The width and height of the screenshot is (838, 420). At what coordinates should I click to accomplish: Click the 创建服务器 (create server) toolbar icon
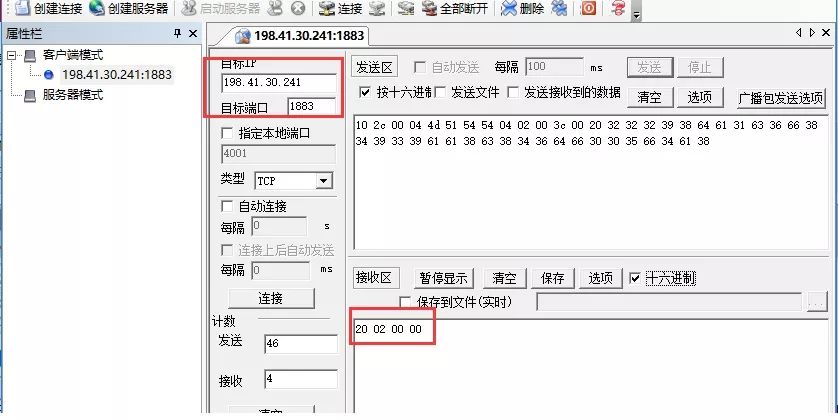click(96, 8)
